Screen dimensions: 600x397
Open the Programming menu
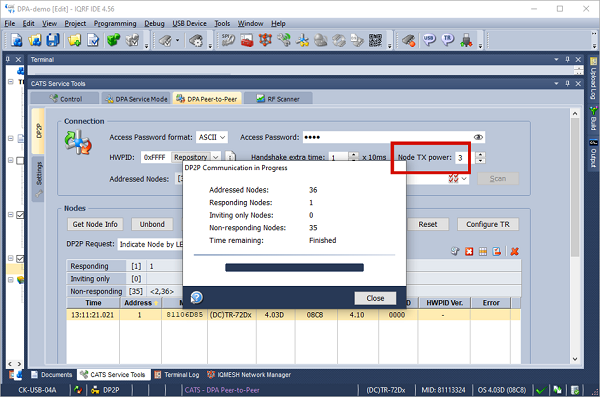(x=115, y=24)
